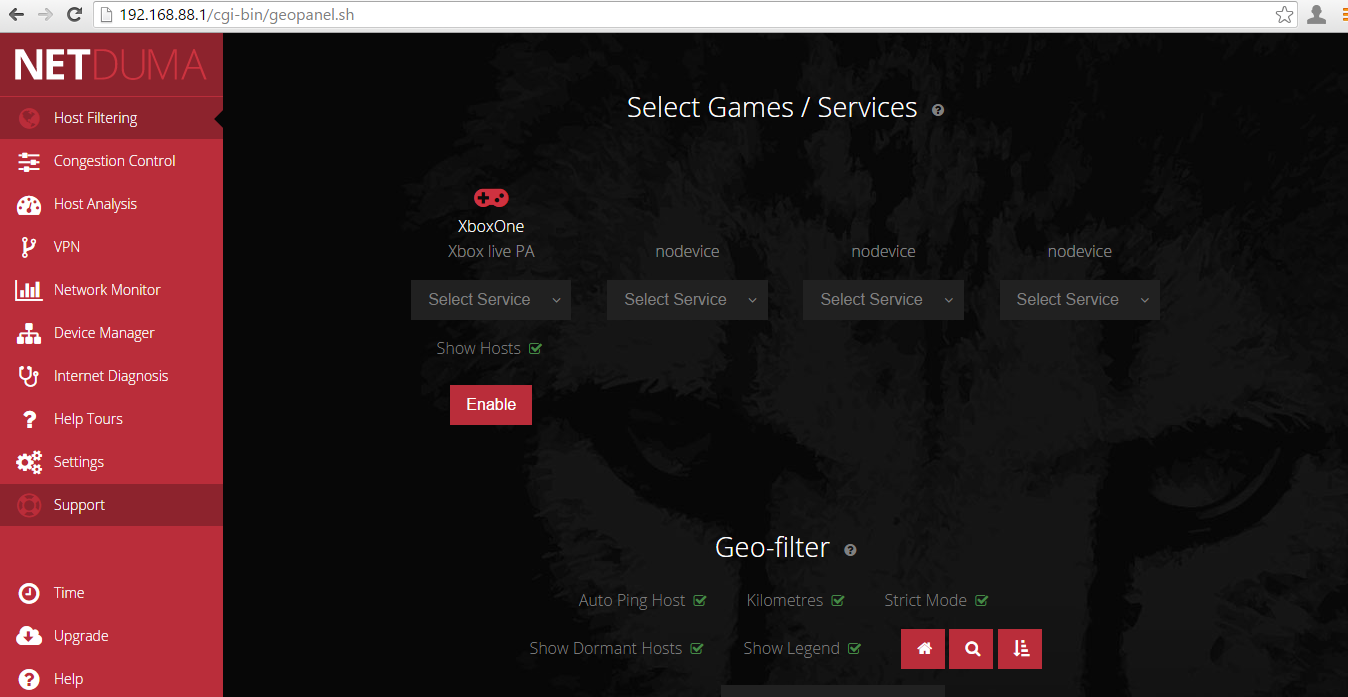Open the third Select Service dropdown
Viewport: 1348px width, 697px height.
coord(883,300)
